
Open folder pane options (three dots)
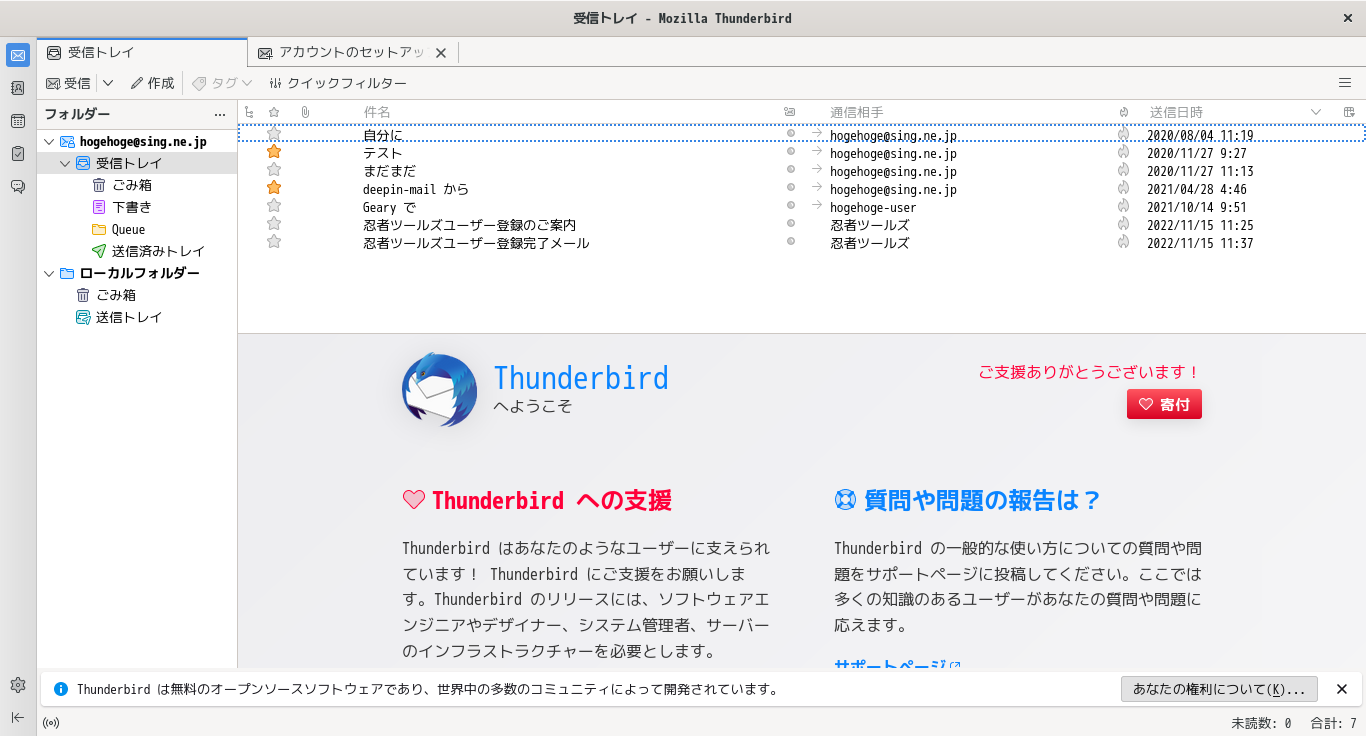click(220, 115)
